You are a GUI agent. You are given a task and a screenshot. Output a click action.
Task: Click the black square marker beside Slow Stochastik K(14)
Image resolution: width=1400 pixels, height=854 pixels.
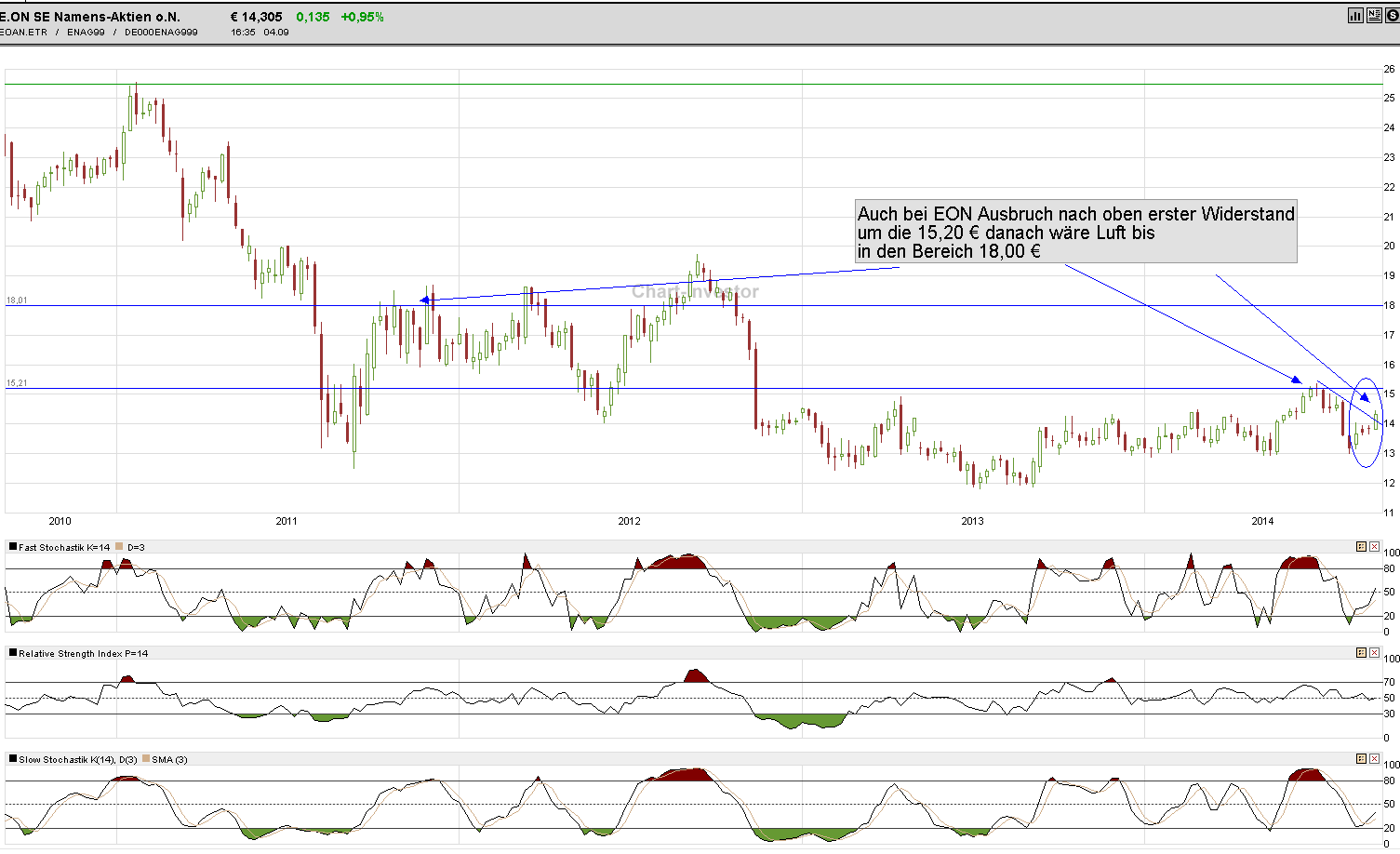coord(12,758)
